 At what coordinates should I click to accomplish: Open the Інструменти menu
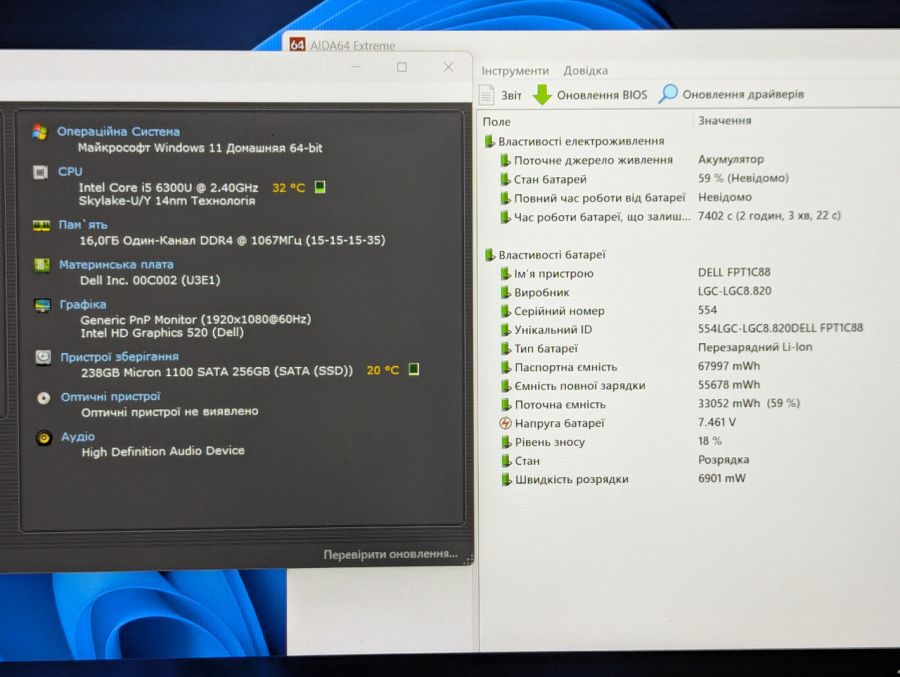point(515,71)
